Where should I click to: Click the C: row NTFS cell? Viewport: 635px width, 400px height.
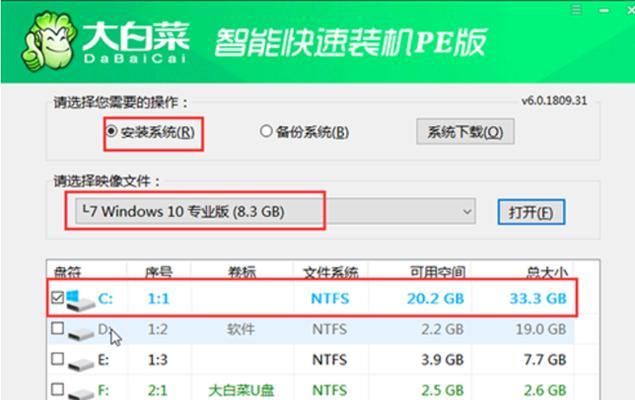pos(330,298)
